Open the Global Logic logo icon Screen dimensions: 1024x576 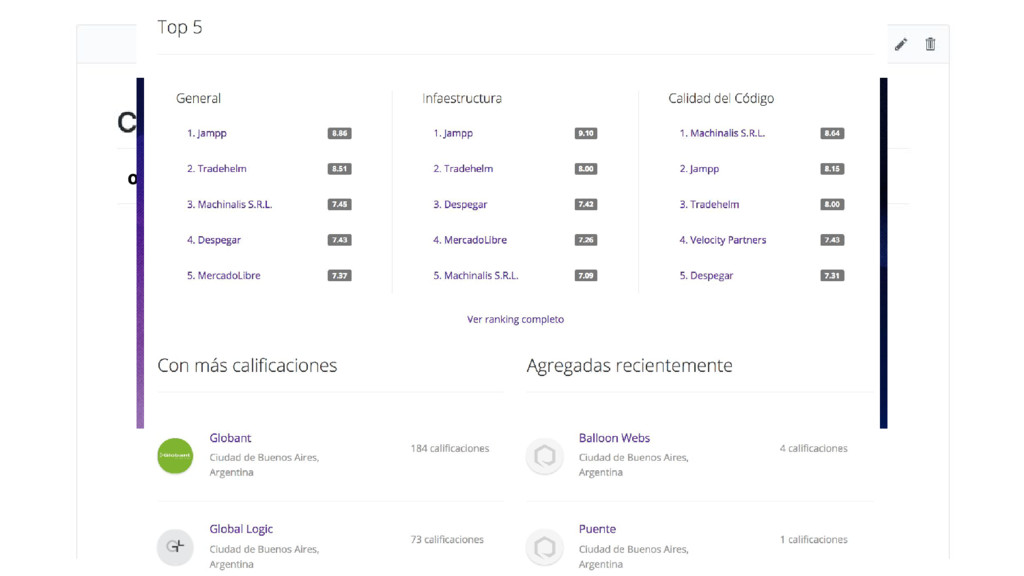[x=175, y=547]
